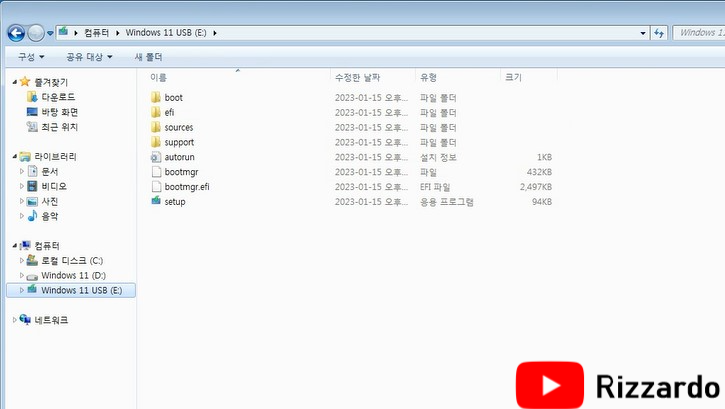The width and height of the screenshot is (725, 409).
Task: Click the 즐겨찾기 star icon
Action: [x=25, y=82]
